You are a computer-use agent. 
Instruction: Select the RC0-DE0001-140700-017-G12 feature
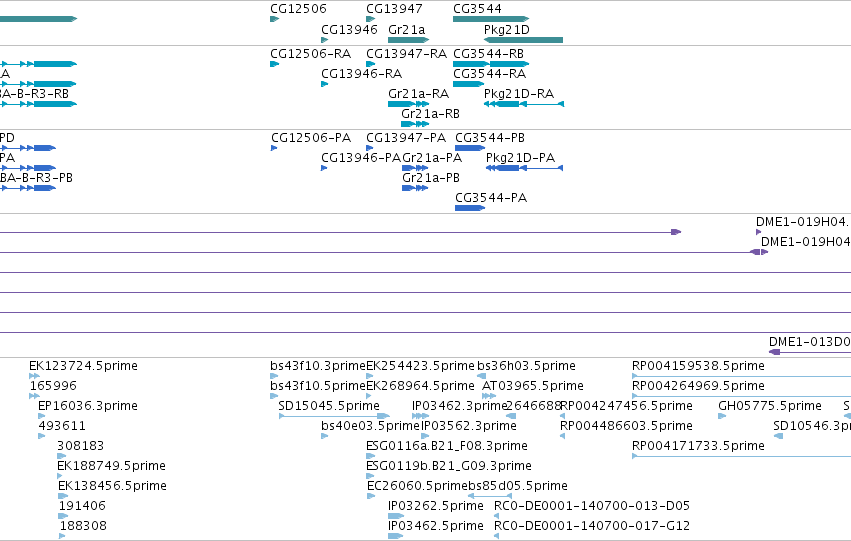coord(592,526)
